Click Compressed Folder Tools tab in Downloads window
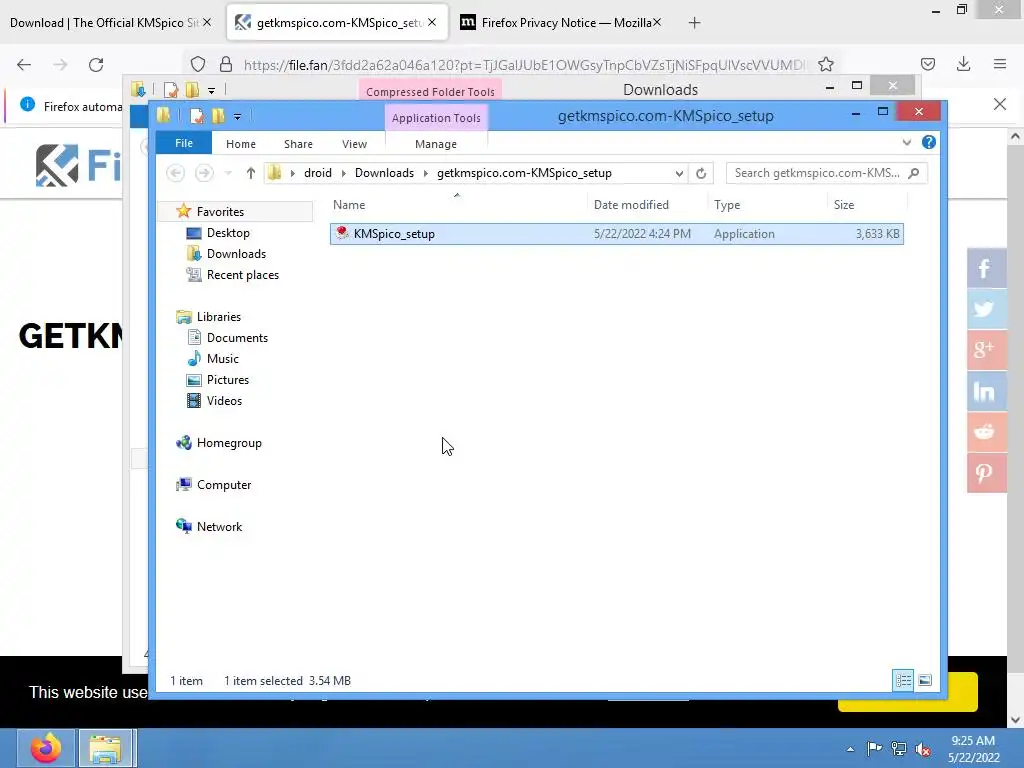This screenshot has height=768, width=1024. (x=430, y=92)
